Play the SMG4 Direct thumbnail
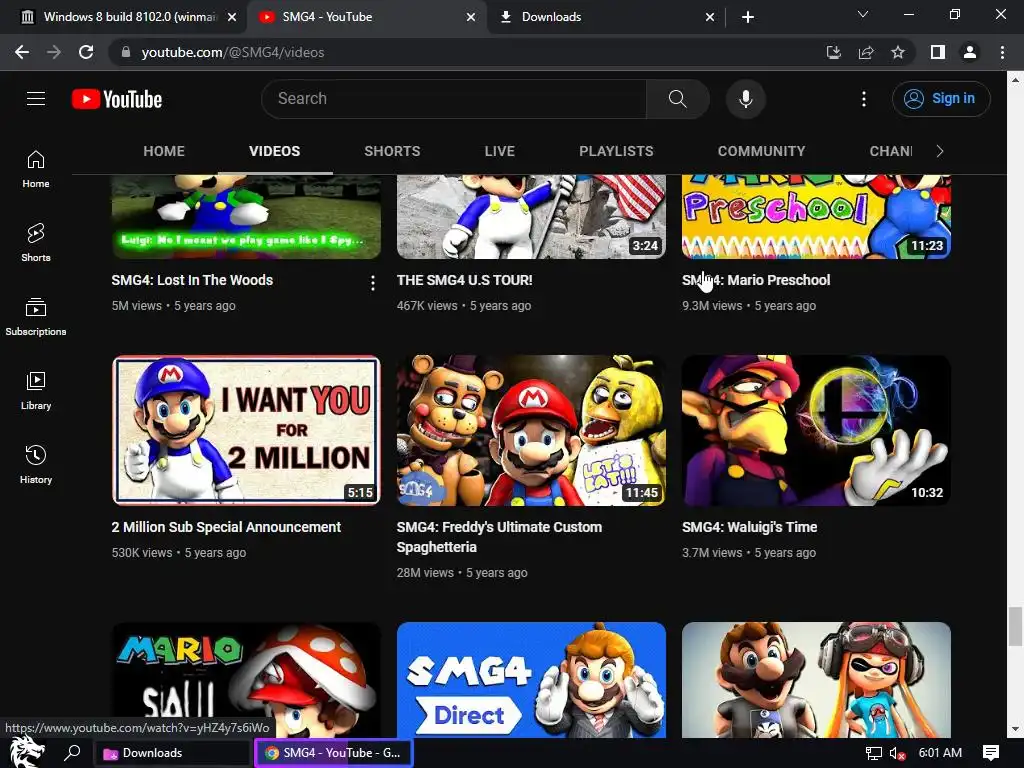Viewport: 1024px width, 768px height. 531,680
